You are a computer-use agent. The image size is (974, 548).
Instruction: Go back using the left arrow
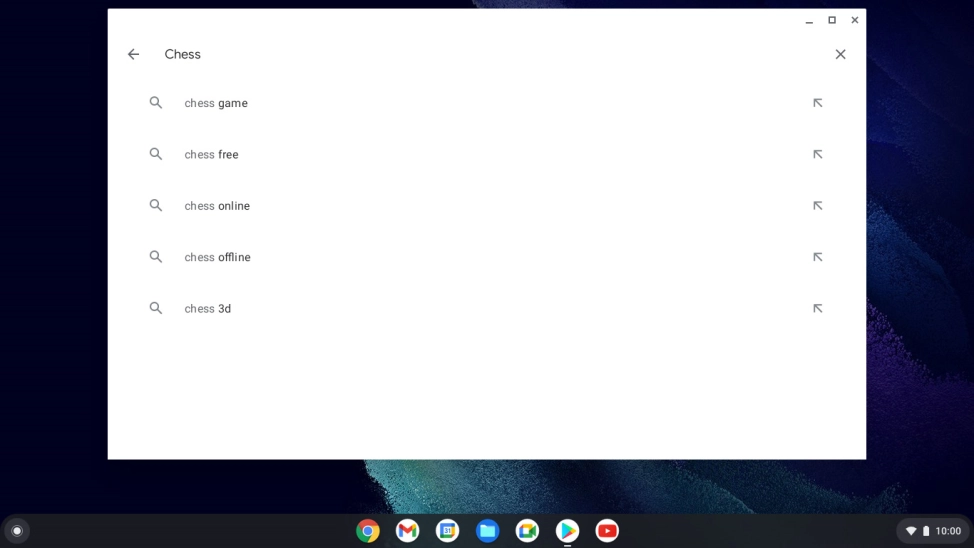point(134,55)
